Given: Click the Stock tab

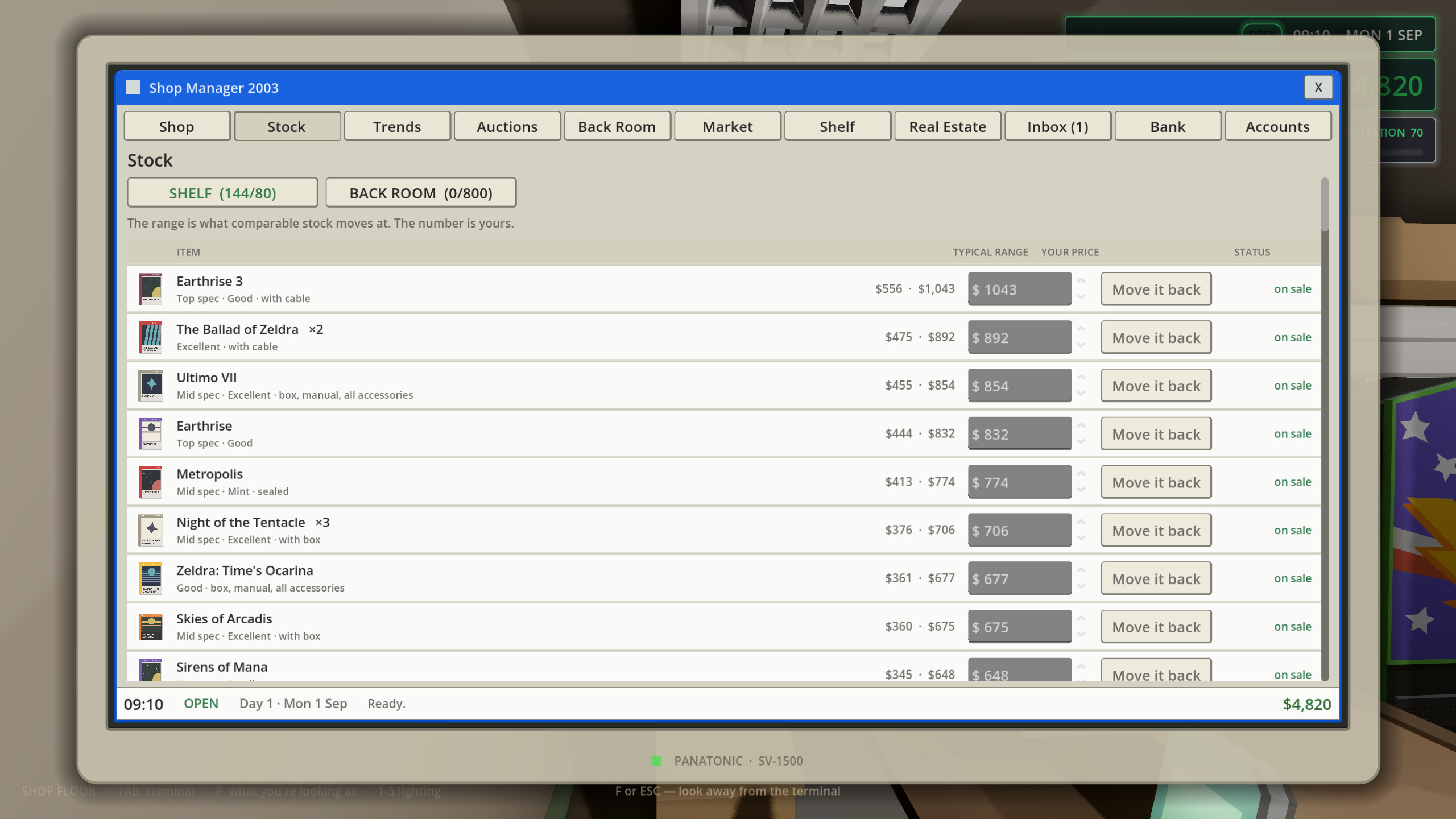Looking at the screenshot, I should coord(287,126).
